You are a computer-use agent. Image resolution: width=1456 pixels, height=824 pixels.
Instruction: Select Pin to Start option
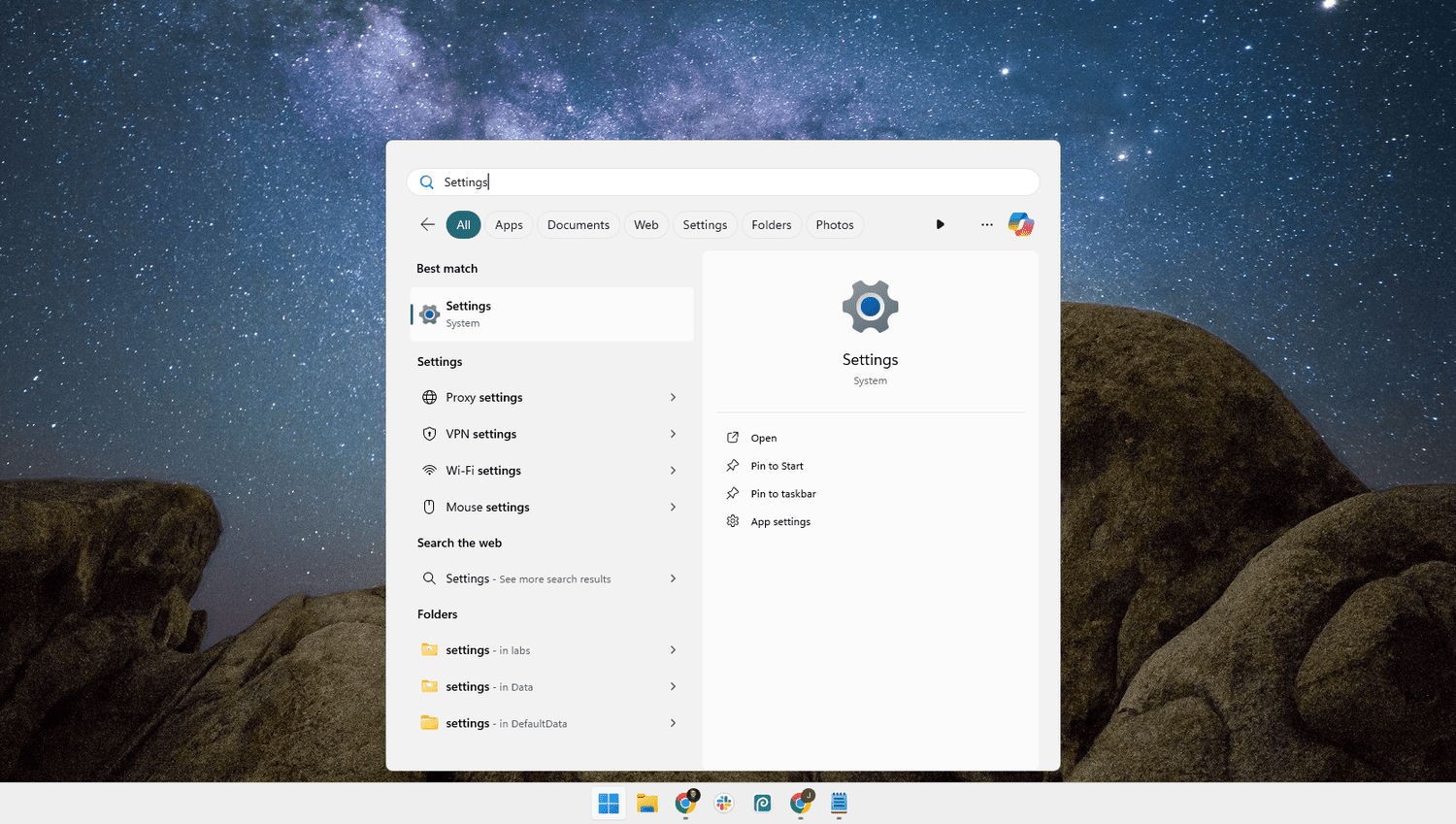click(777, 466)
